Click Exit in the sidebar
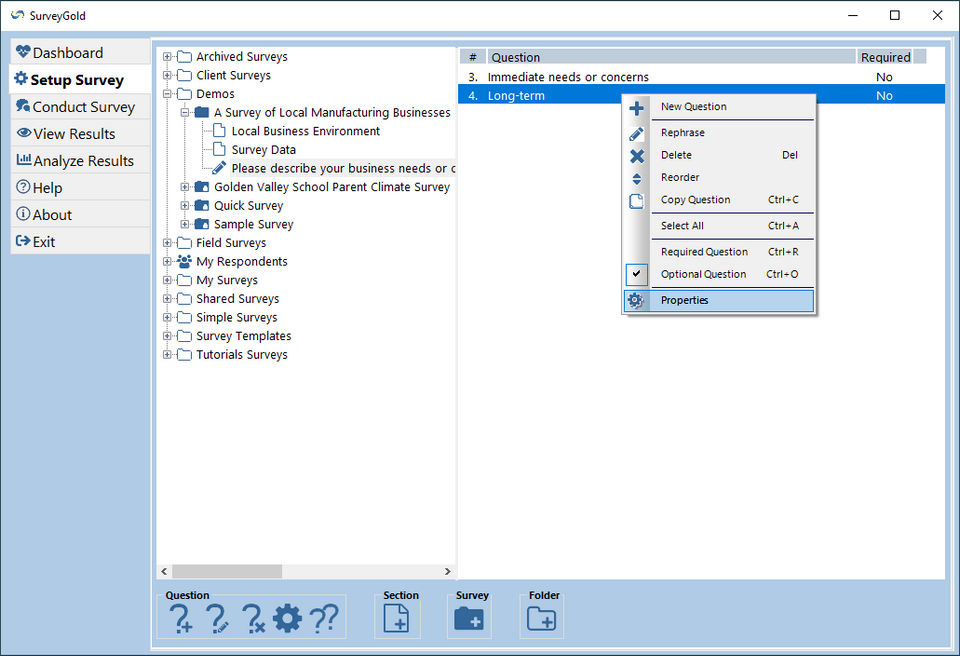 point(80,241)
